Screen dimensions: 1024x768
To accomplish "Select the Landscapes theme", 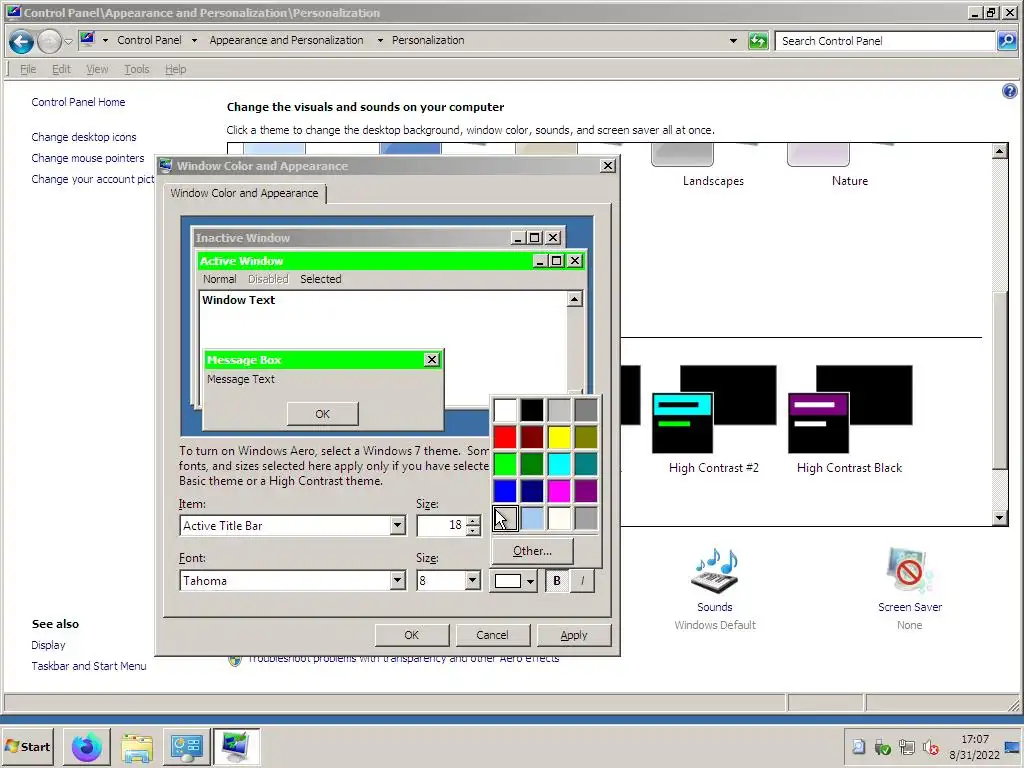I will 713,166.
